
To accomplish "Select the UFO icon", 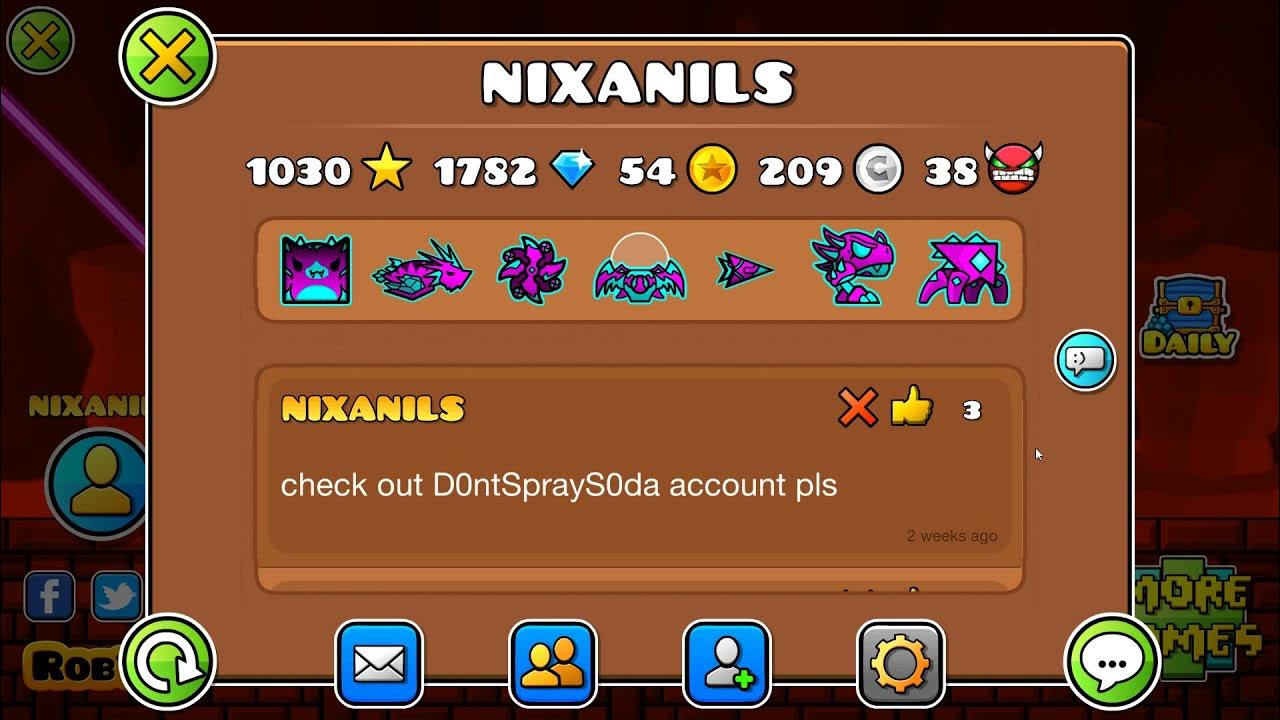I will coord(639,267).
